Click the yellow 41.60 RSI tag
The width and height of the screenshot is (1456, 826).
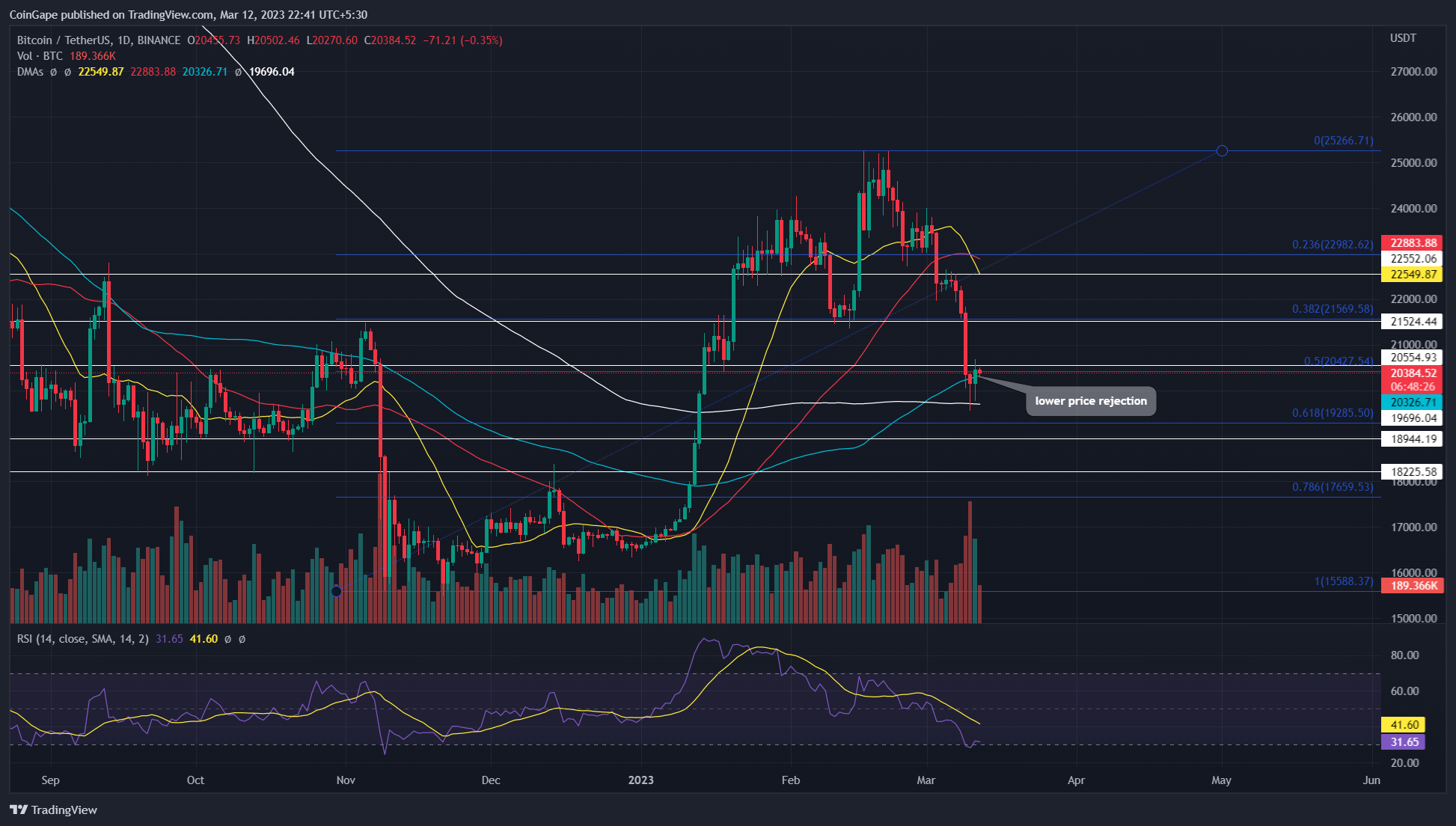[x=1404, y=724]
